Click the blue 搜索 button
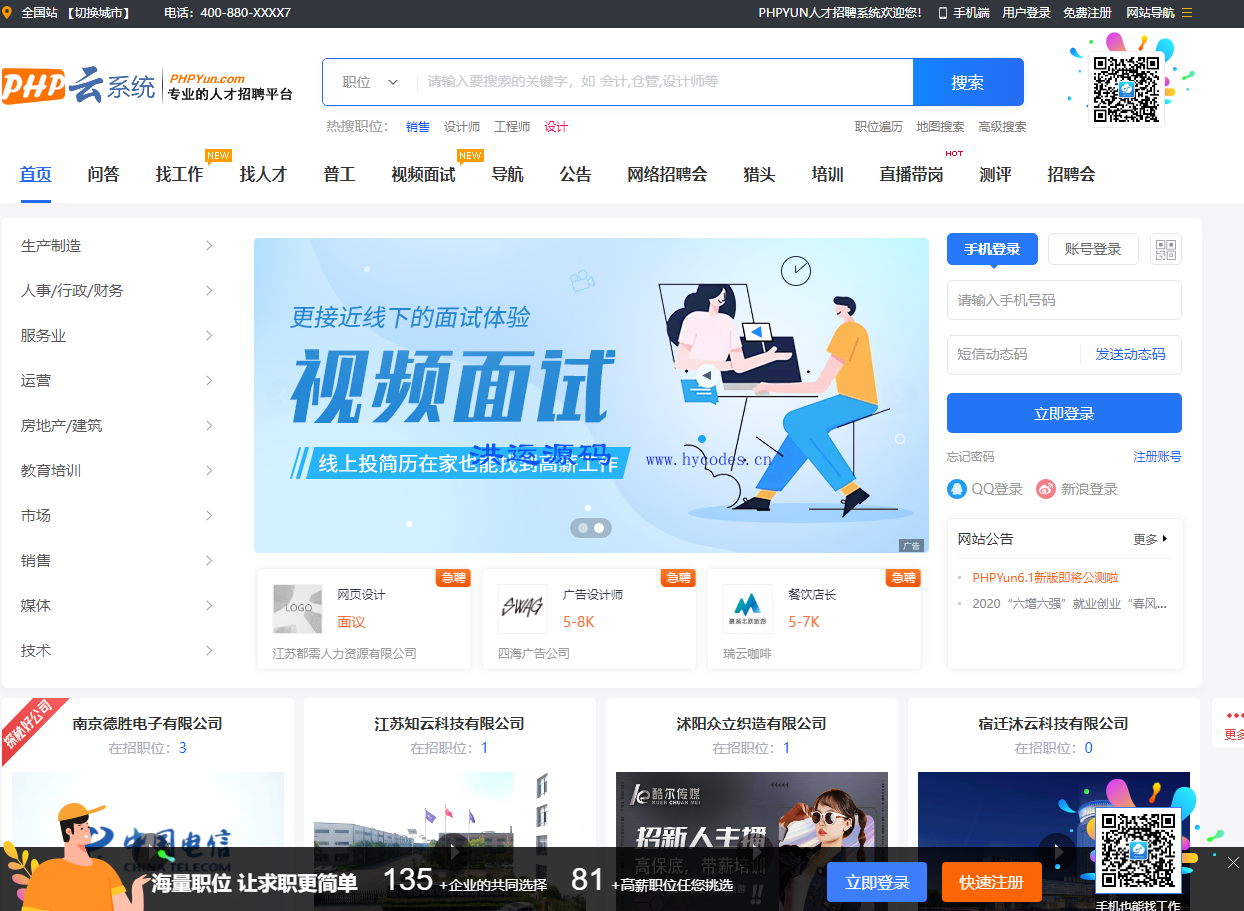Viewport: 1244px width, 911px height. pyautogui.click(x=968, y=82)
